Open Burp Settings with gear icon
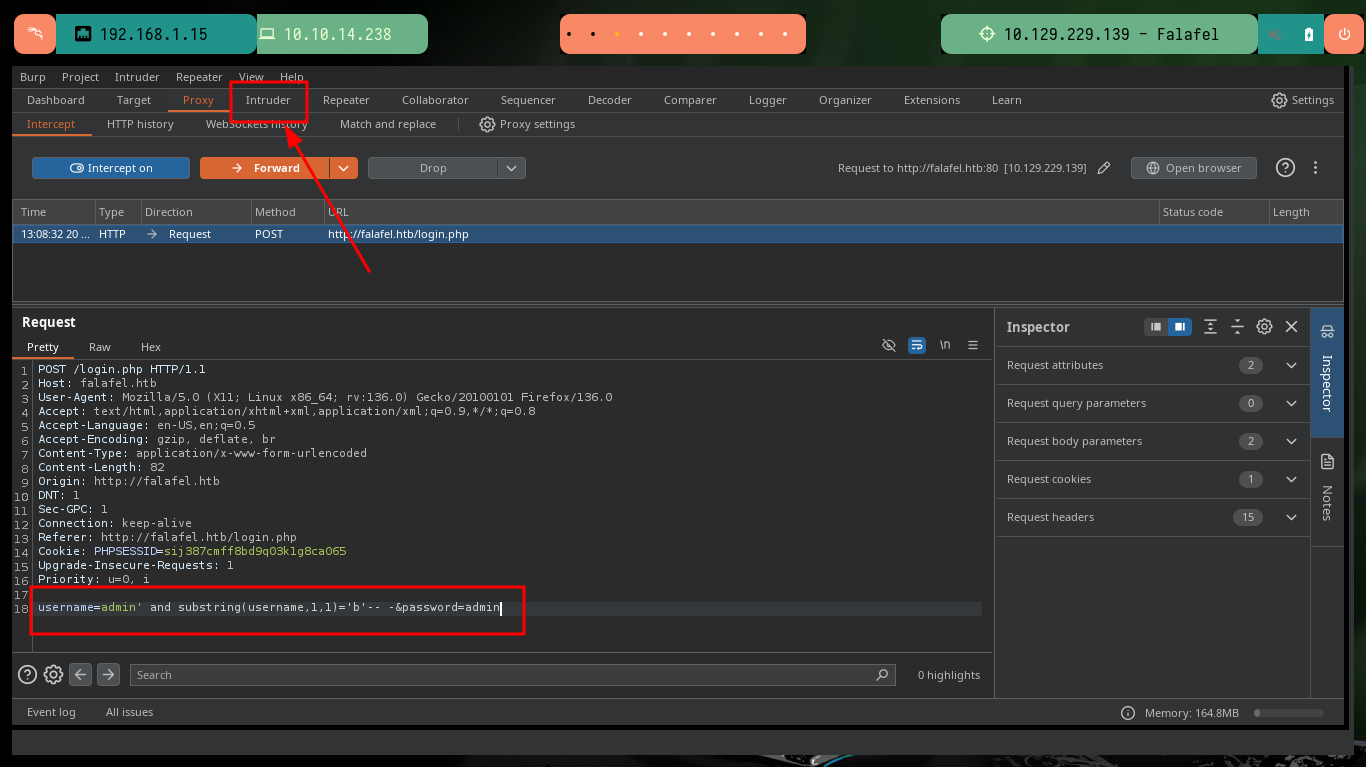This screenshot has width=1366, height=767. click(x=1303, y=100)
